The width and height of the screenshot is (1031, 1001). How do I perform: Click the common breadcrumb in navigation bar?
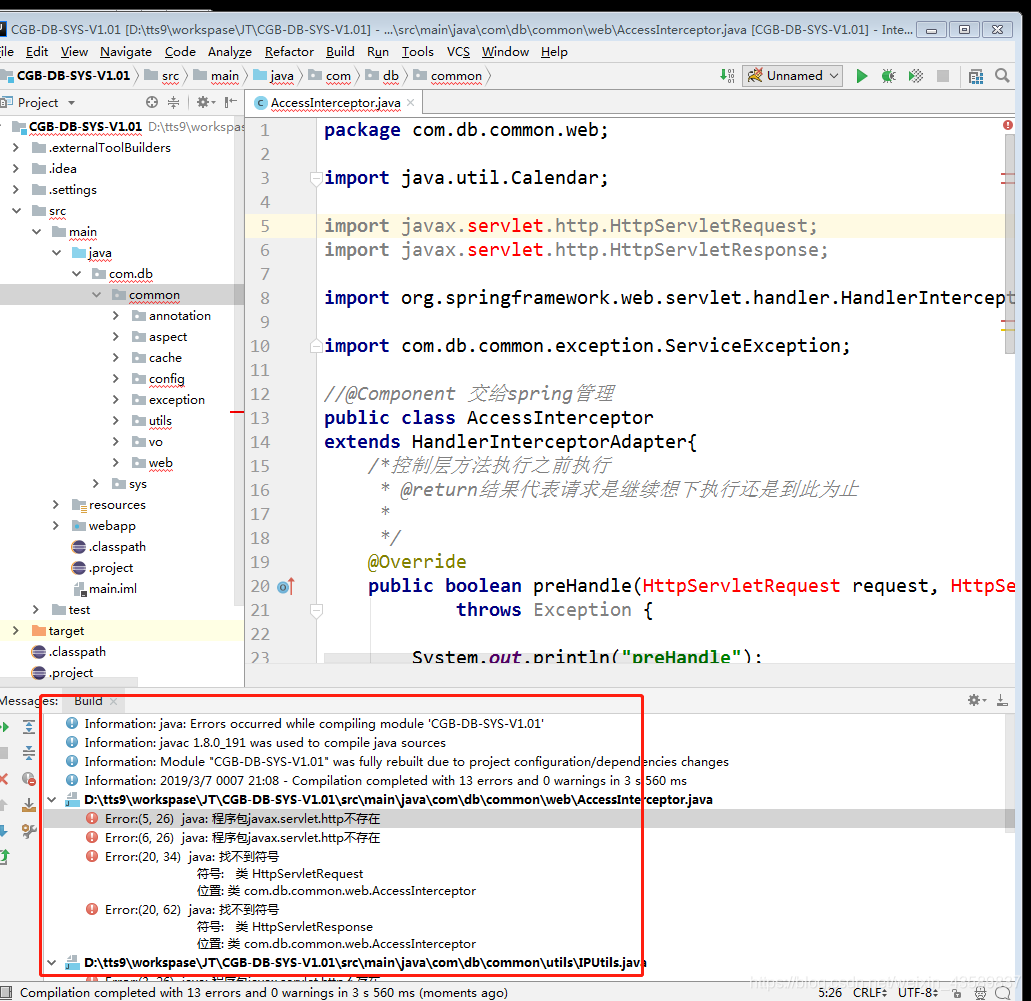[456, 76]
